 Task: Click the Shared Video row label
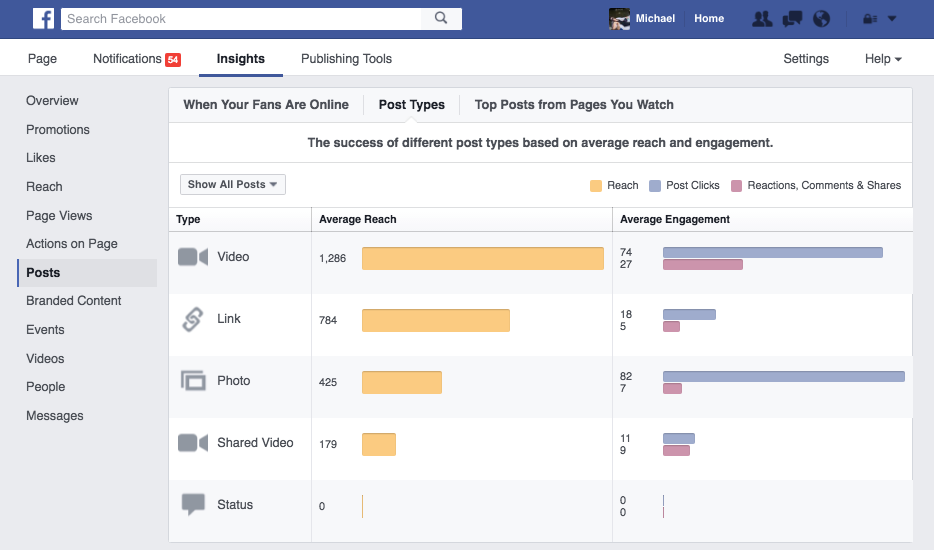tap(255, 443)
